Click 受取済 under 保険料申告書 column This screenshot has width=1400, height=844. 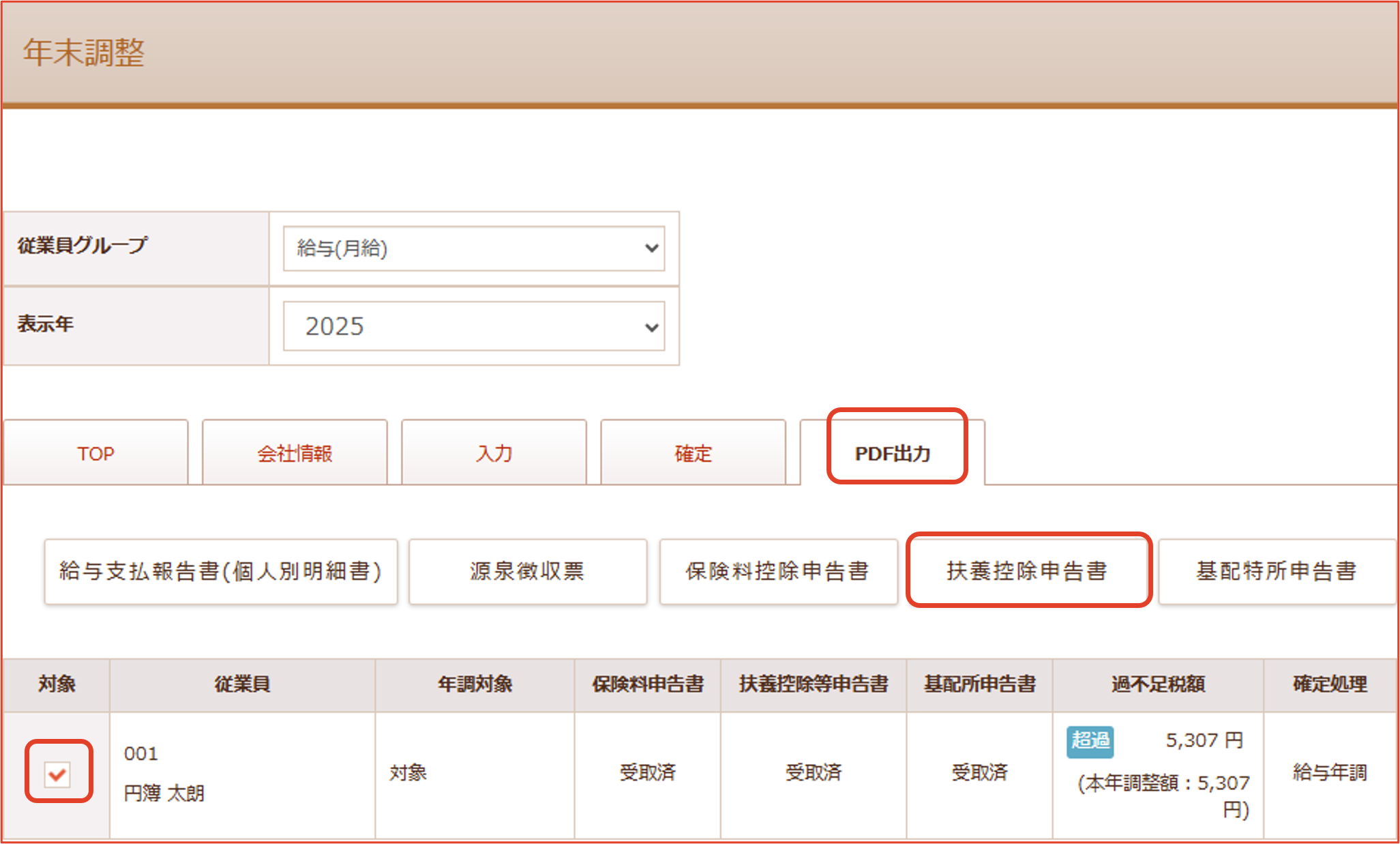[x=647, y=772]
